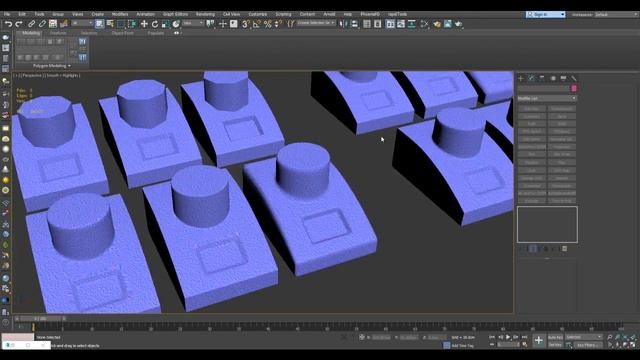Switch to the Freeform ribbon tab
The image size is (640, 360).
[58, 33]
